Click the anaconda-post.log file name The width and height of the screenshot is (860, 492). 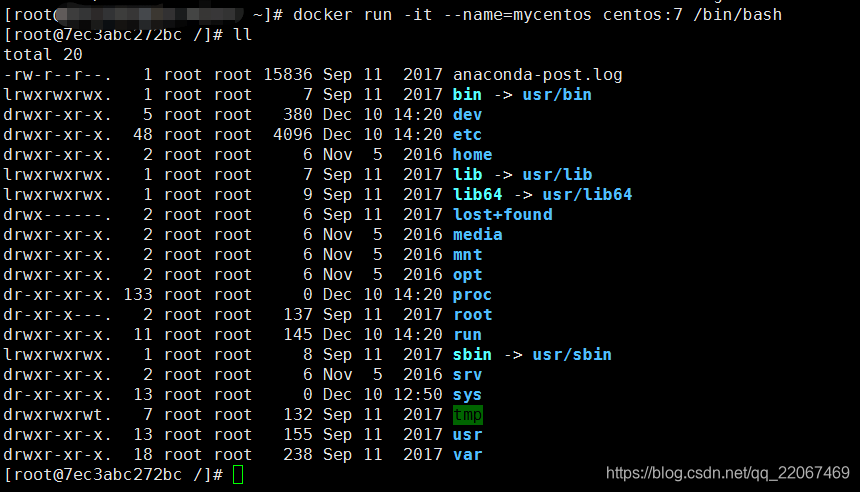click(x=538, y=75)
